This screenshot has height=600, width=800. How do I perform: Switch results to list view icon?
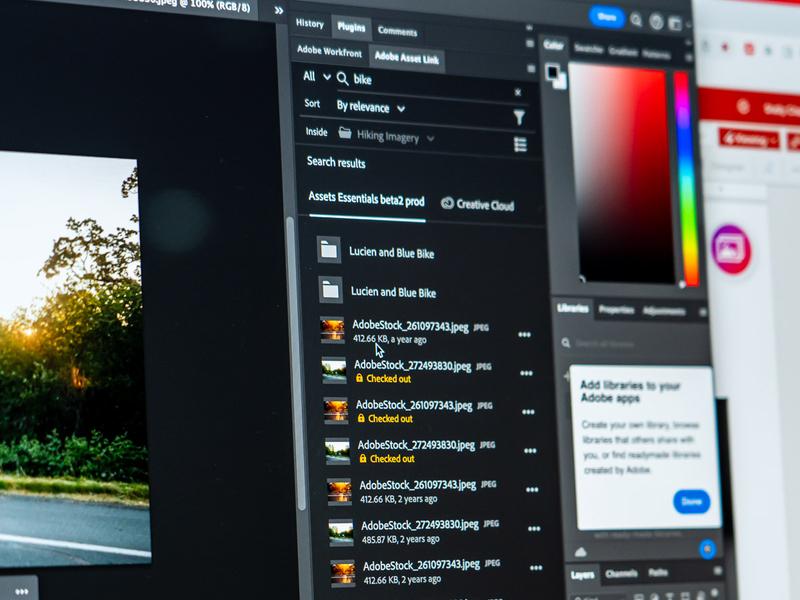[x=520, y=145]
